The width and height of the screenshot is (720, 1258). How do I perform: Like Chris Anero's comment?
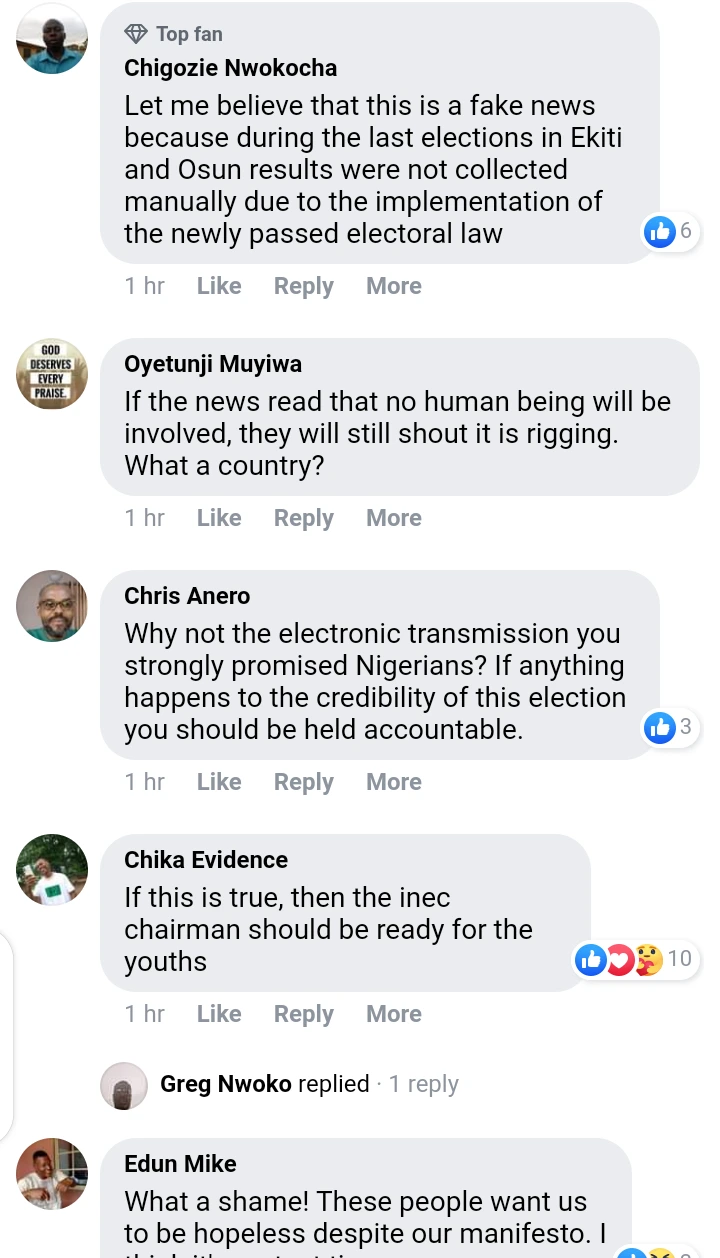coord(219,782)
